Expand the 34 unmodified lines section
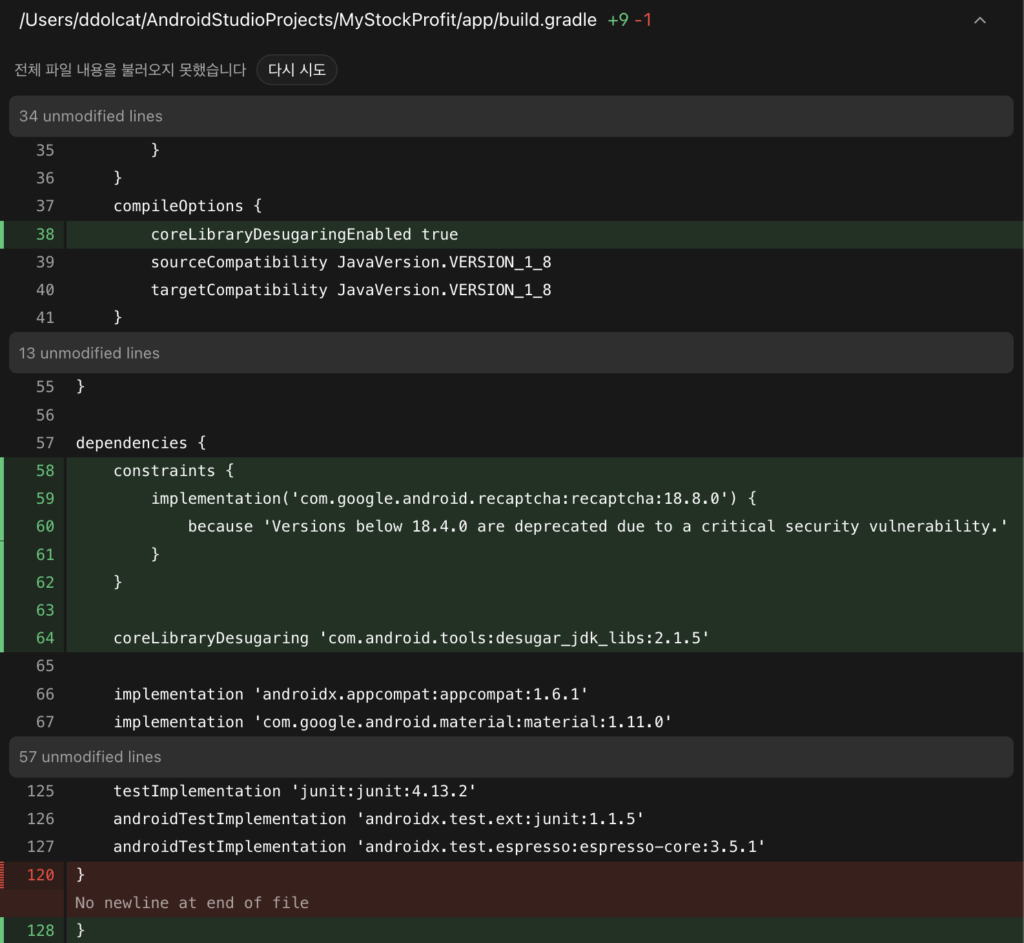Viewport: 1024px width, 943px height. coord(511,116)
